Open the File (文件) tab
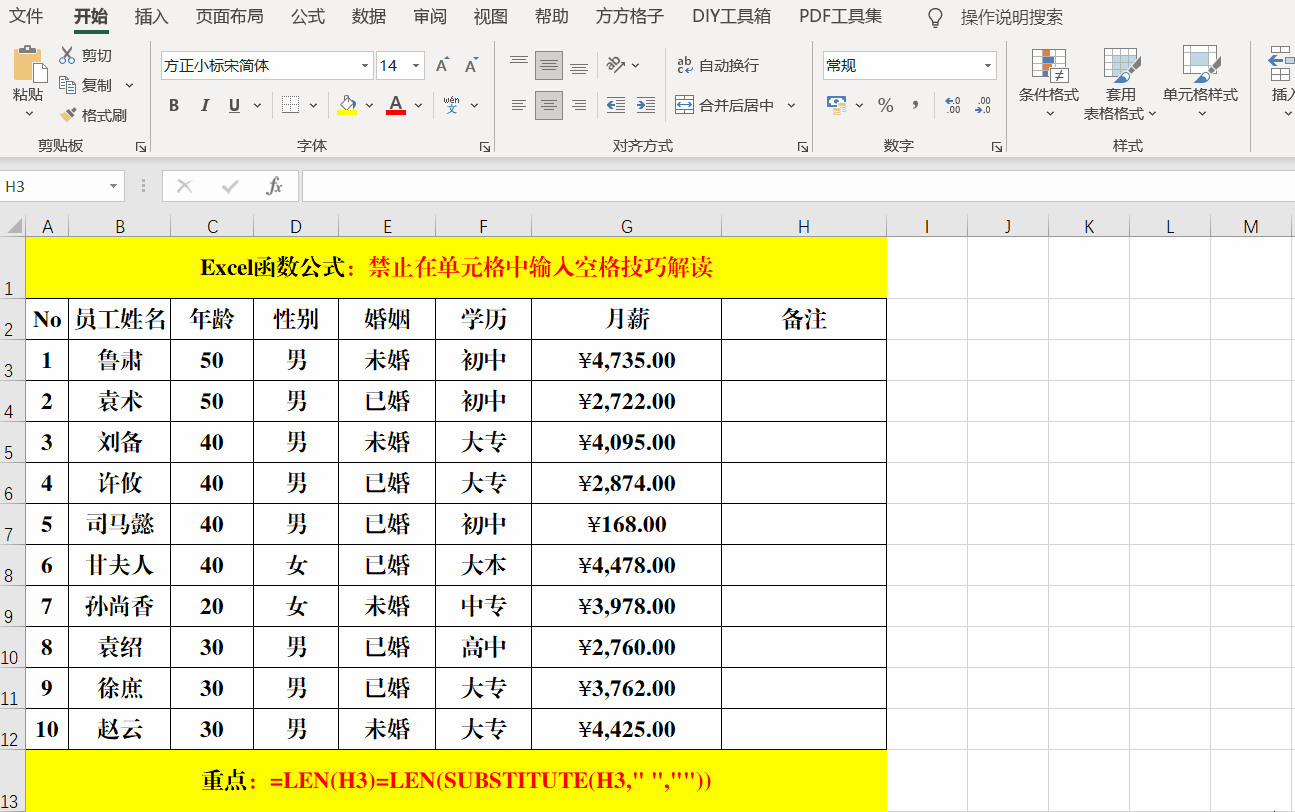This screenshot has height=812, width=1295. (x=27, y=17)
